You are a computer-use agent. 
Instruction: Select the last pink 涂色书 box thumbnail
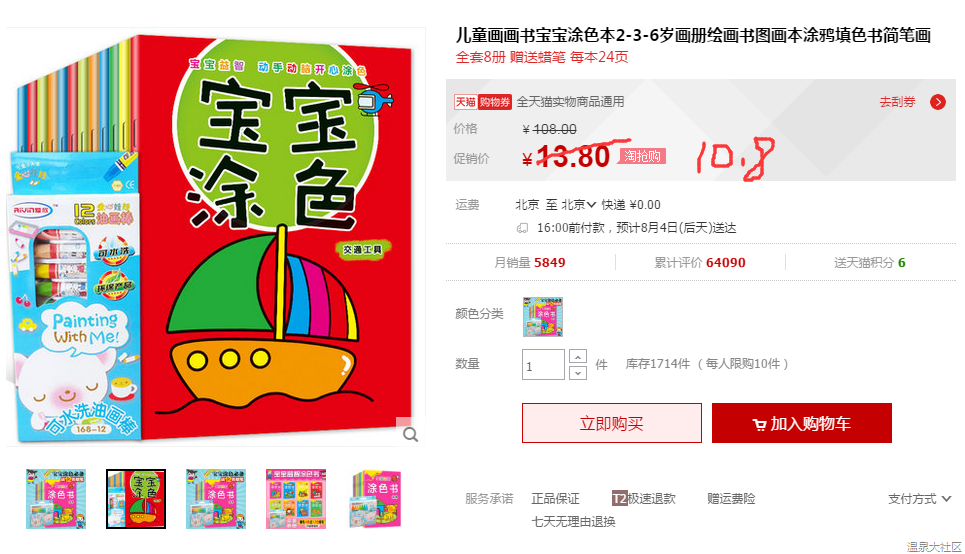coord(376,499)
